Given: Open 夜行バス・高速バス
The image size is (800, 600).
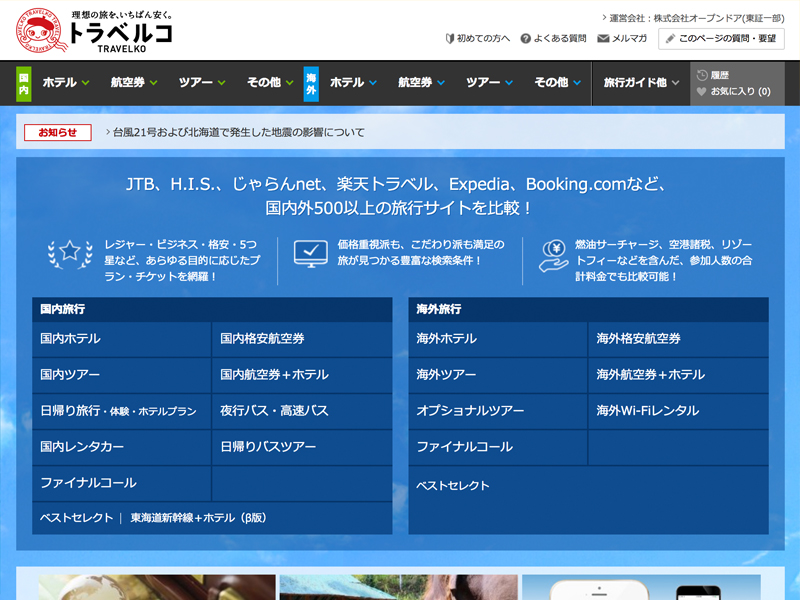Looking at the screenshot, I should coord(302,411).
